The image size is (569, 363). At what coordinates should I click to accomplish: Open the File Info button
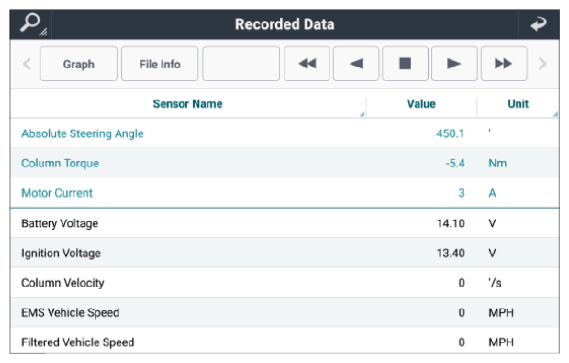point(160,64)
